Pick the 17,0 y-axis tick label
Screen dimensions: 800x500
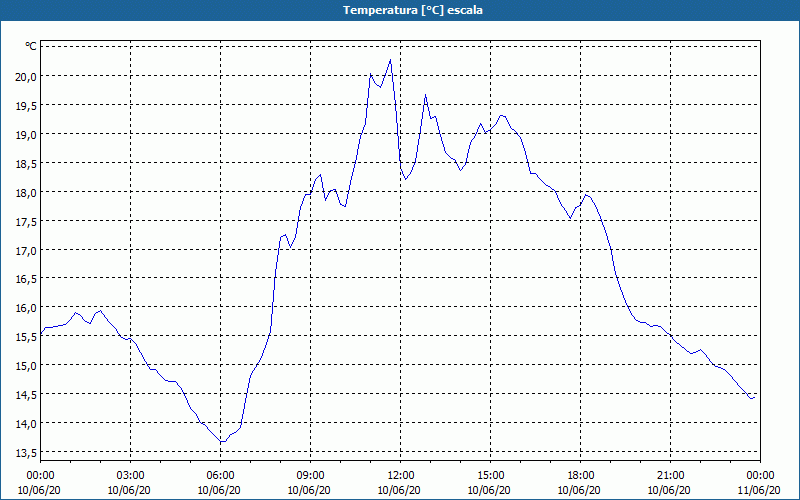(27, 251)
